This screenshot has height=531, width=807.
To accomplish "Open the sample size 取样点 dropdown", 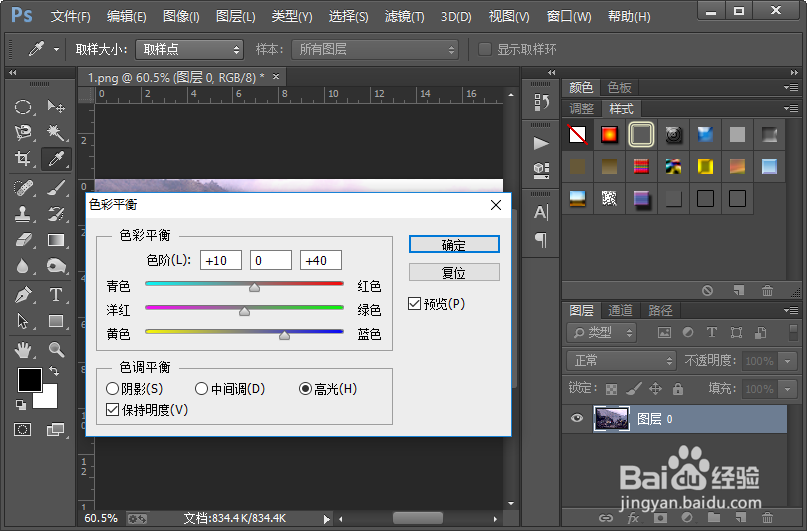I will click(189, 49).
